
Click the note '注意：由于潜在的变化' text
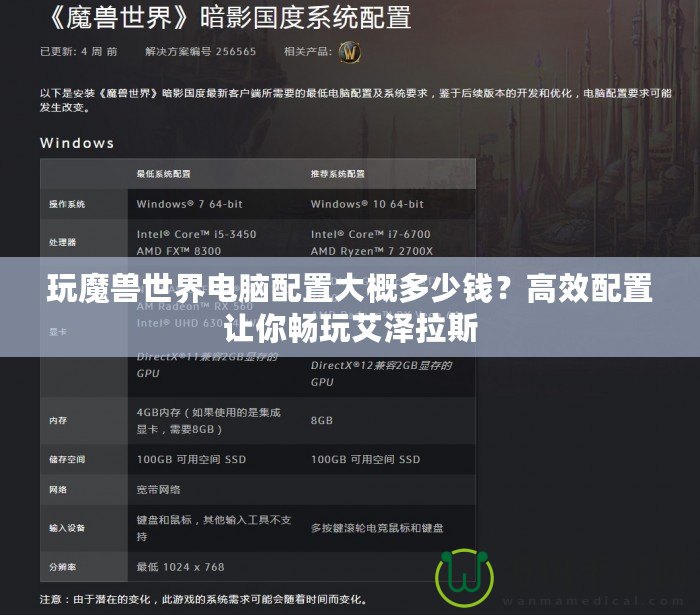203,599
